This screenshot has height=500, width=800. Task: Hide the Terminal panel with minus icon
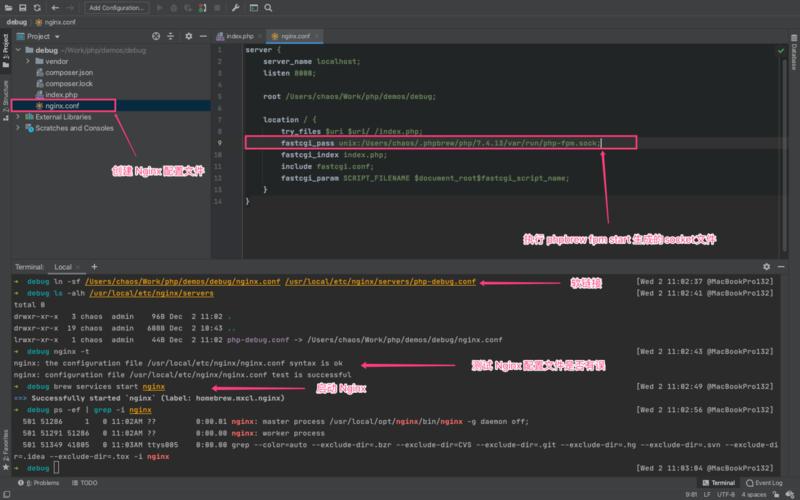(781, 266)
